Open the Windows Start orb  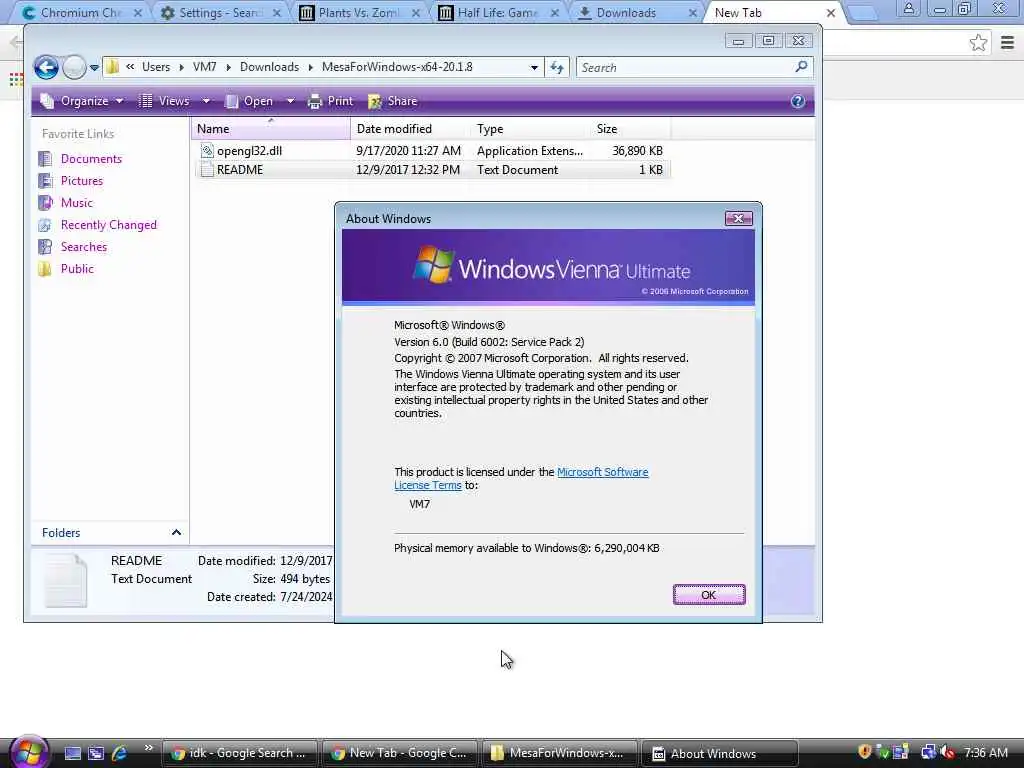(29, 751)
